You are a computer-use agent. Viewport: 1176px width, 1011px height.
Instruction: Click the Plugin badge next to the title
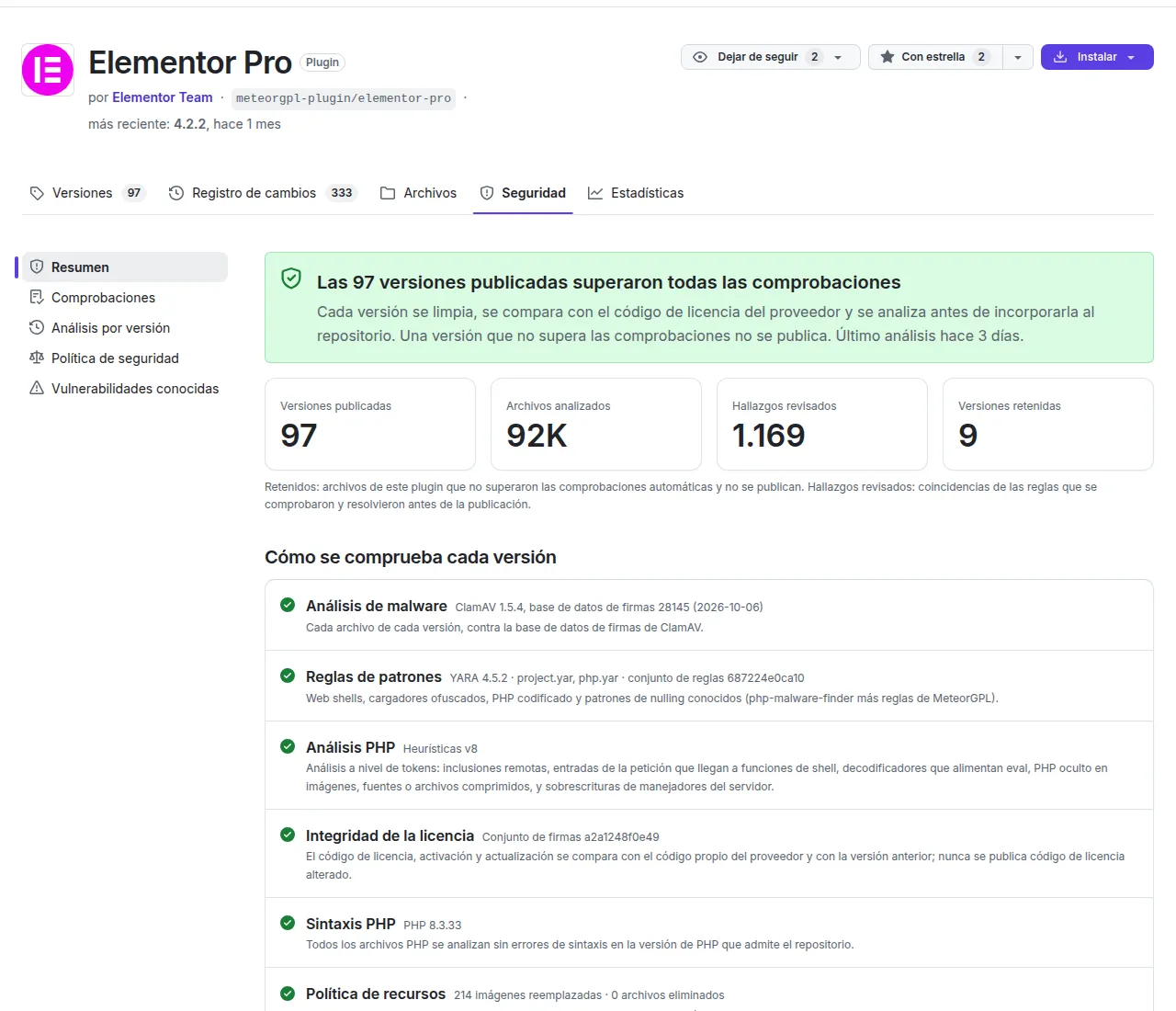(x=322, y=62)
